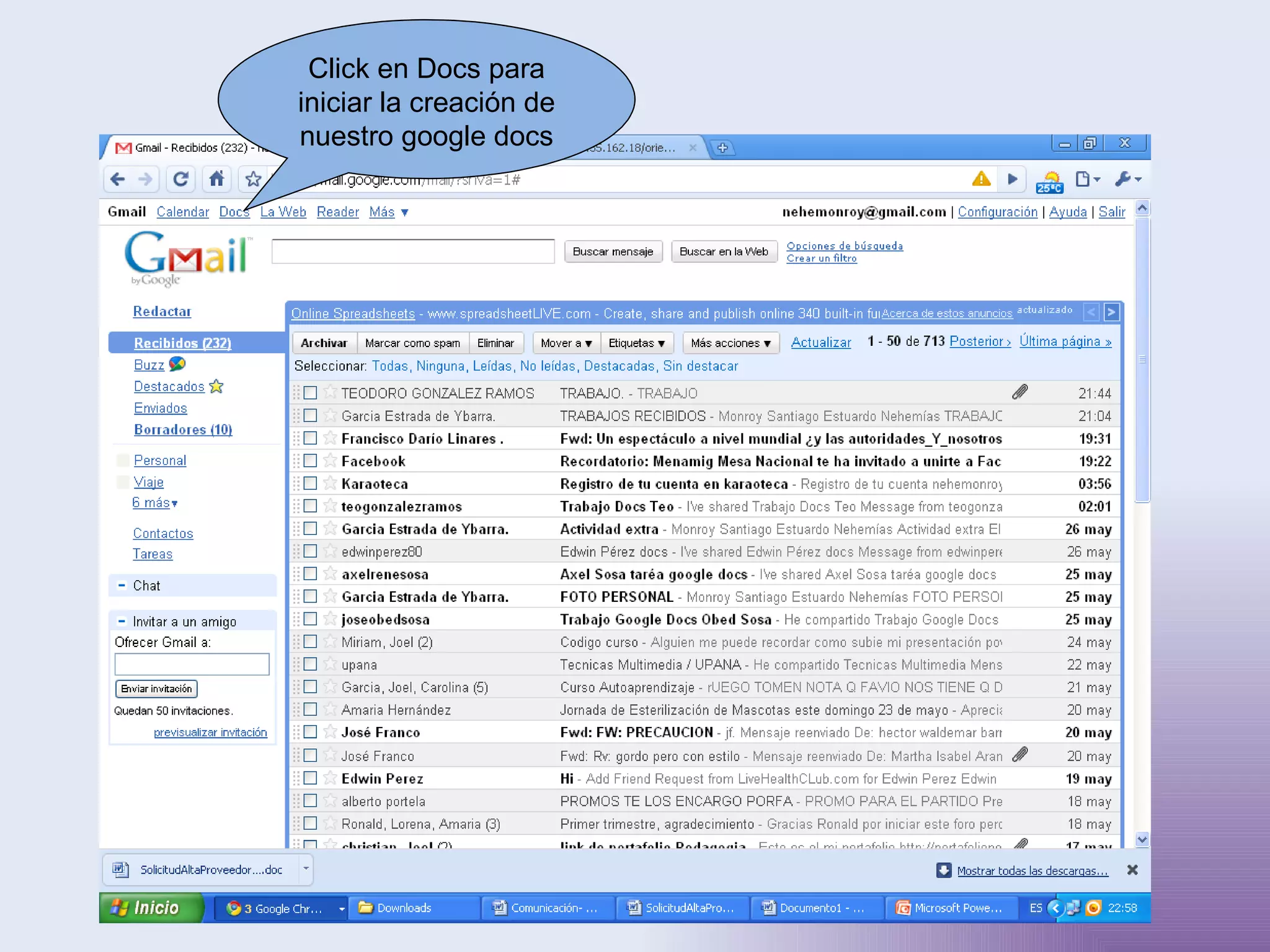Check the teogonzalezramos message checkbox
Viewport: 1270px width, 952px height.
coord(311,506)
